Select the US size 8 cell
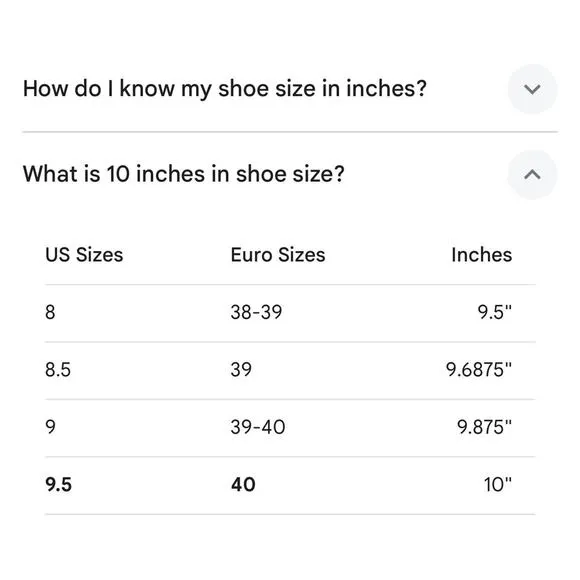Viewport: 580px width, 580px height. 50,312
